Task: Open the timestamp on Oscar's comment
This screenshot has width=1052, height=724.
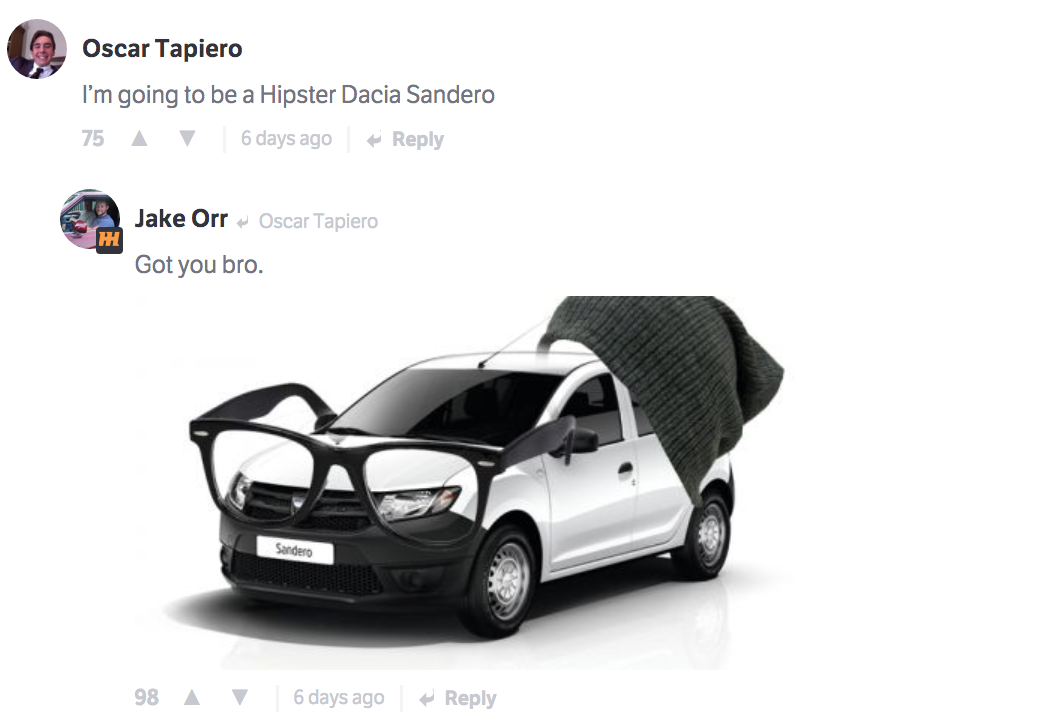Action: 286,138
